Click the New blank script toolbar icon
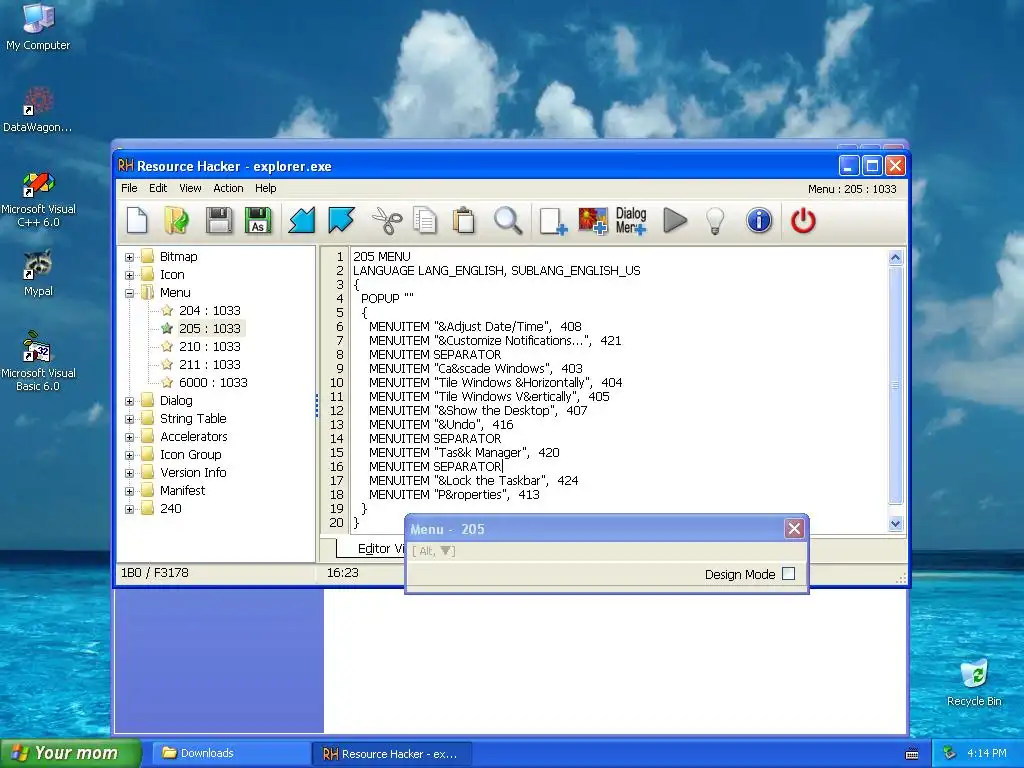Viewport: 1024px width, 768px height. coord(137,220)
